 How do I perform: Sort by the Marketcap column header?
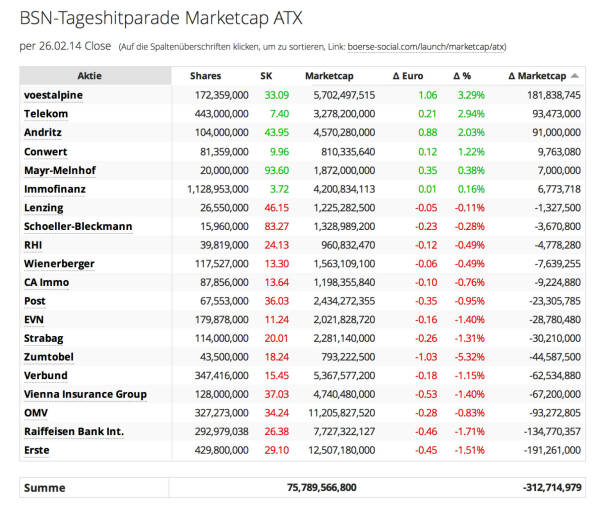329,76
